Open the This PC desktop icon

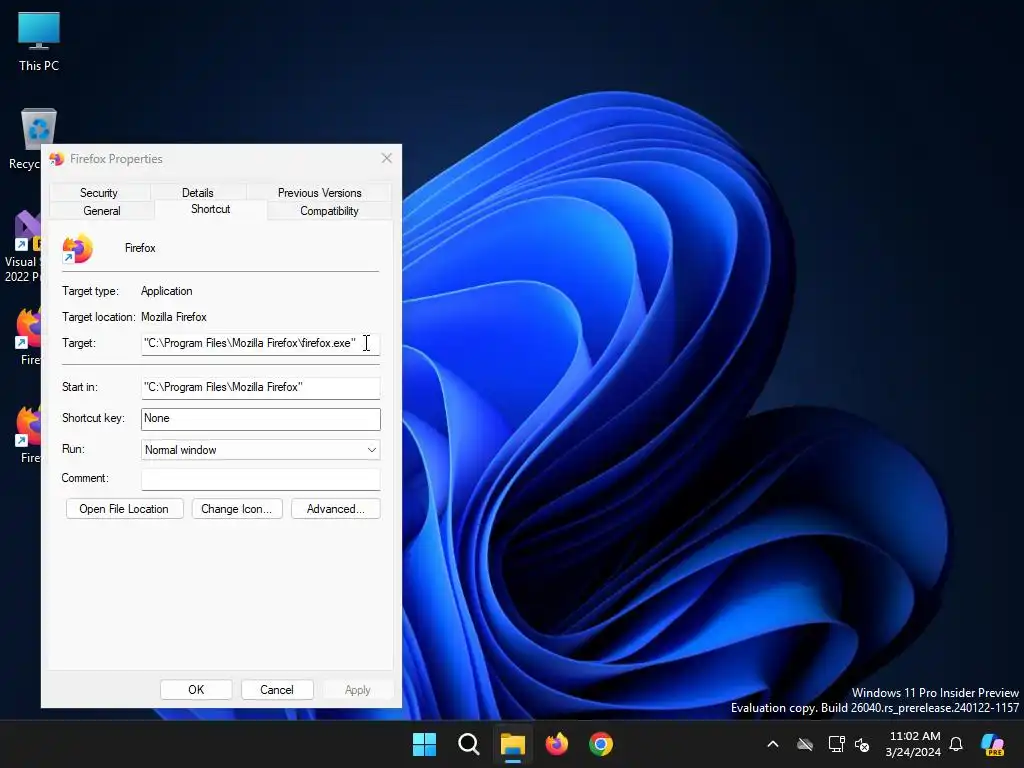(39, 41)
